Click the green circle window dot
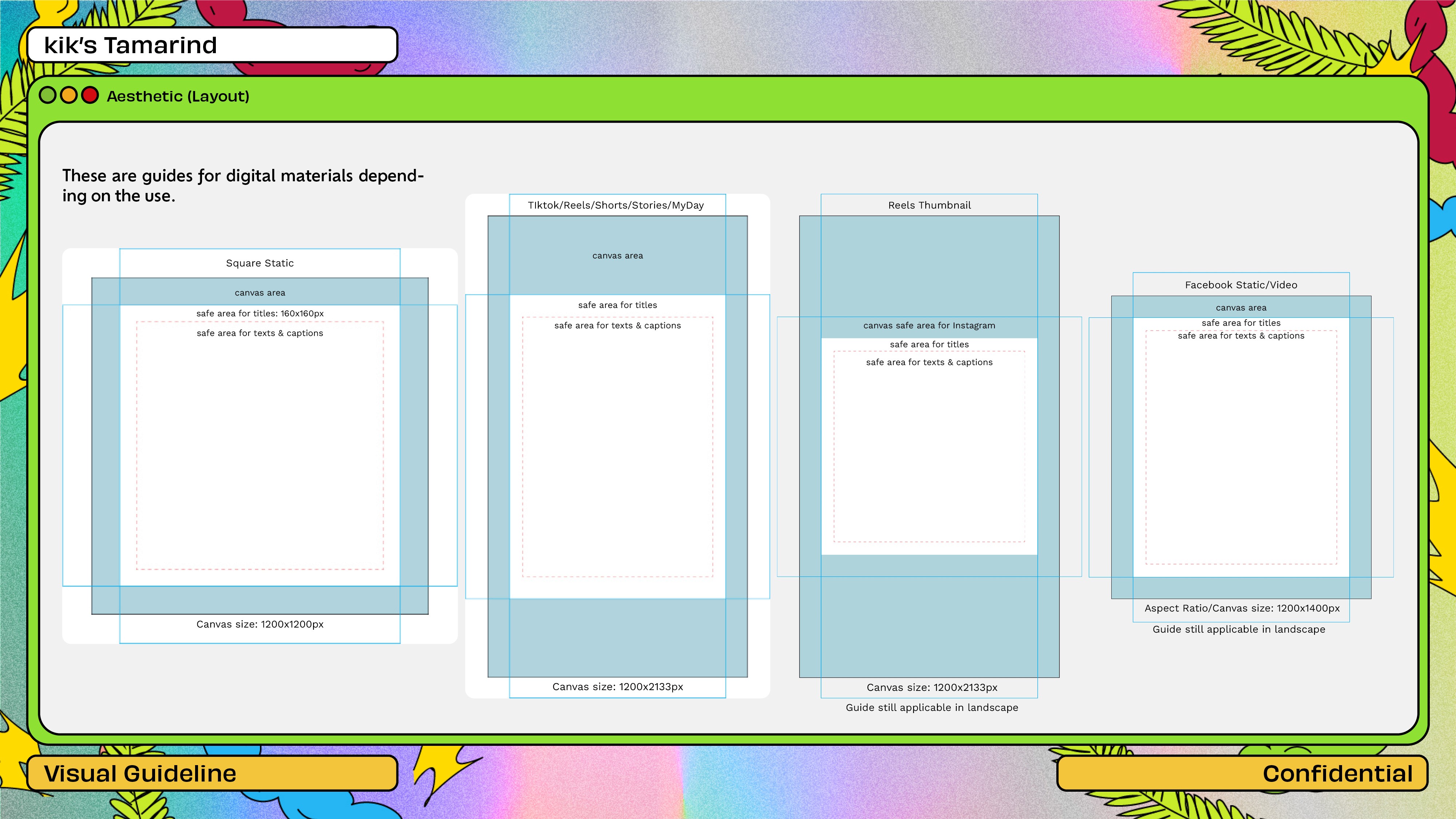Viewport: 1456px width, 819px height. [47, 95]
